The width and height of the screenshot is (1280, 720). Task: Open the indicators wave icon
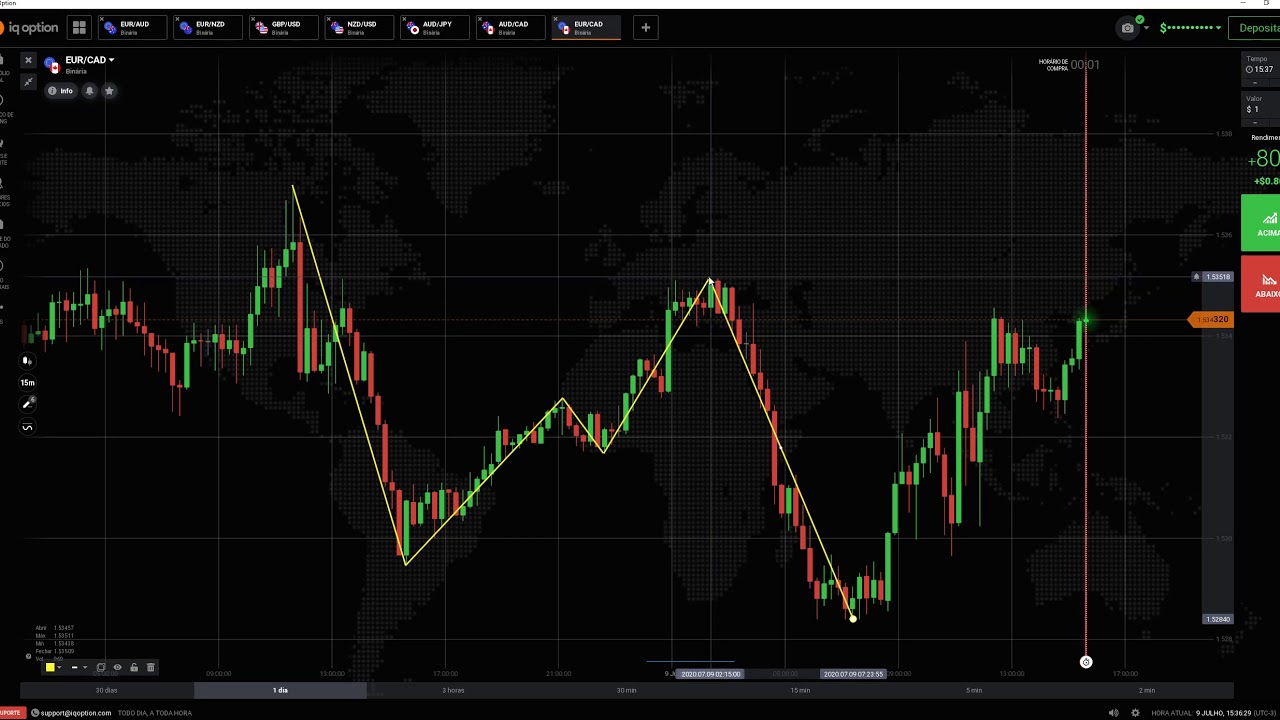click(x=27, y=427)
